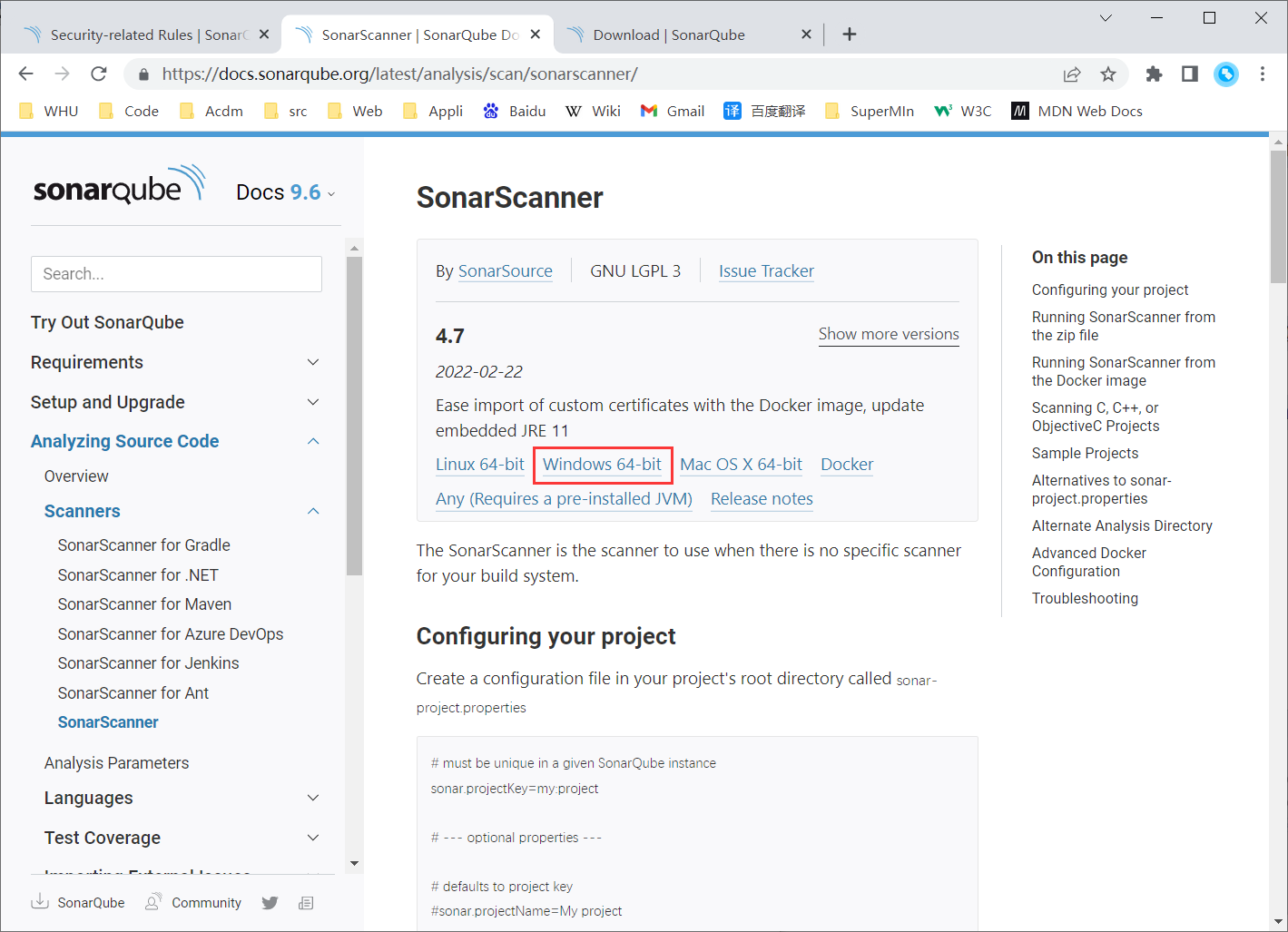The image size is (1288, 932).
Task: Open the Twitter bird icon
Action: [x=270, y=903]
